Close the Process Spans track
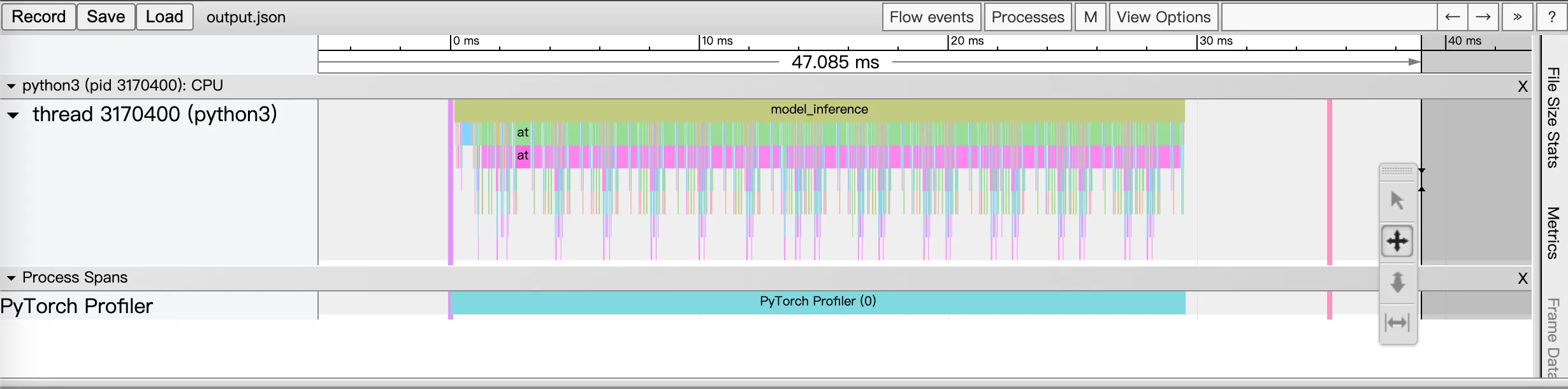Viewport: 1568px width, 389px height. coord(1523,279)
